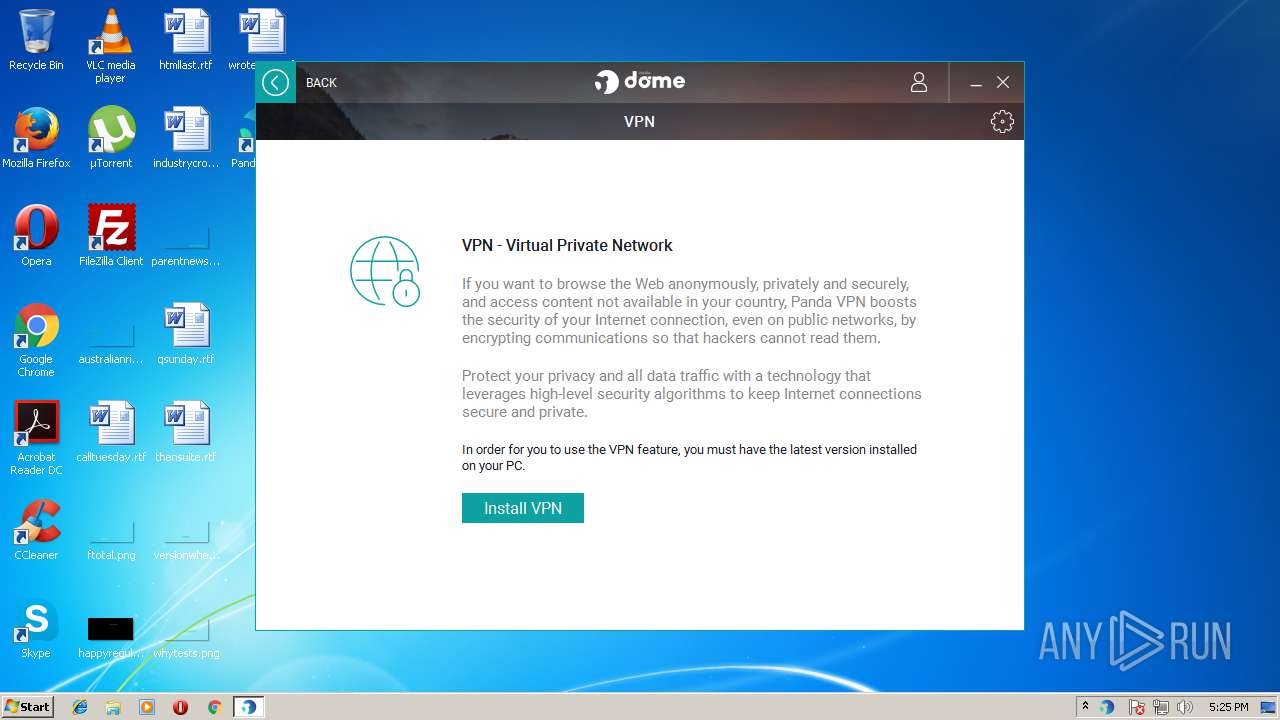Viewport: 1280px width, 720px height.
Task: Launch Acrobat Reader DC shortcut
Action: [x=36, y=438]
